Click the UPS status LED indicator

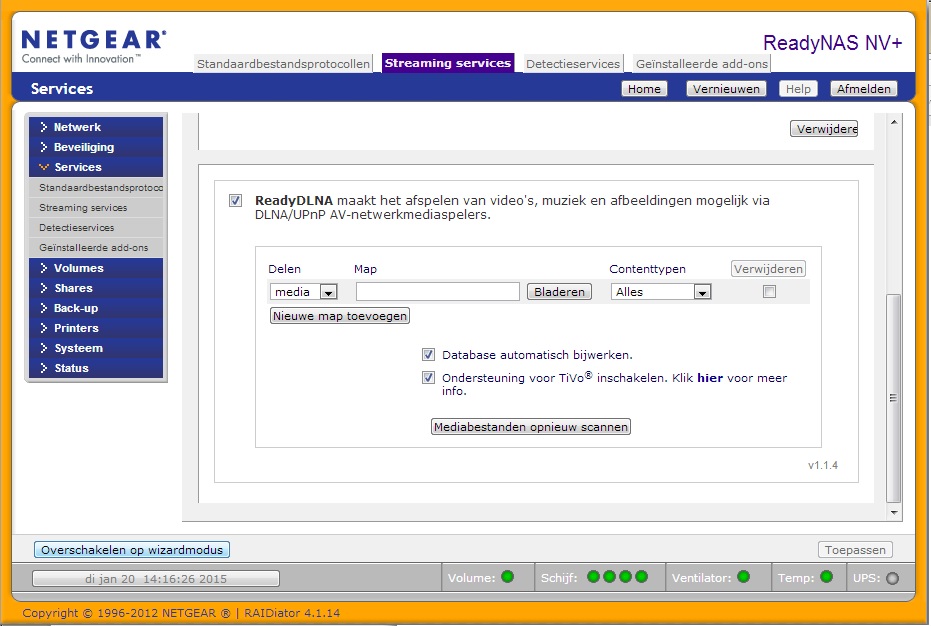click(892, 578)
